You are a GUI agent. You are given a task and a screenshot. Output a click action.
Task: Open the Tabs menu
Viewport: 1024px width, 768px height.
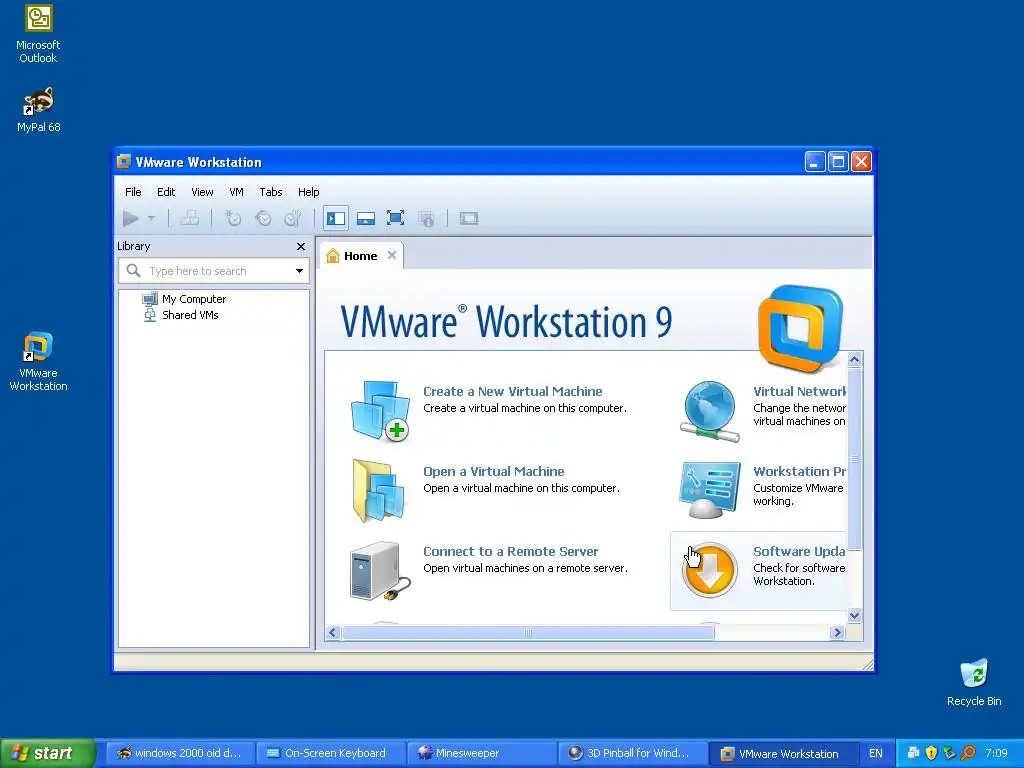271,192
